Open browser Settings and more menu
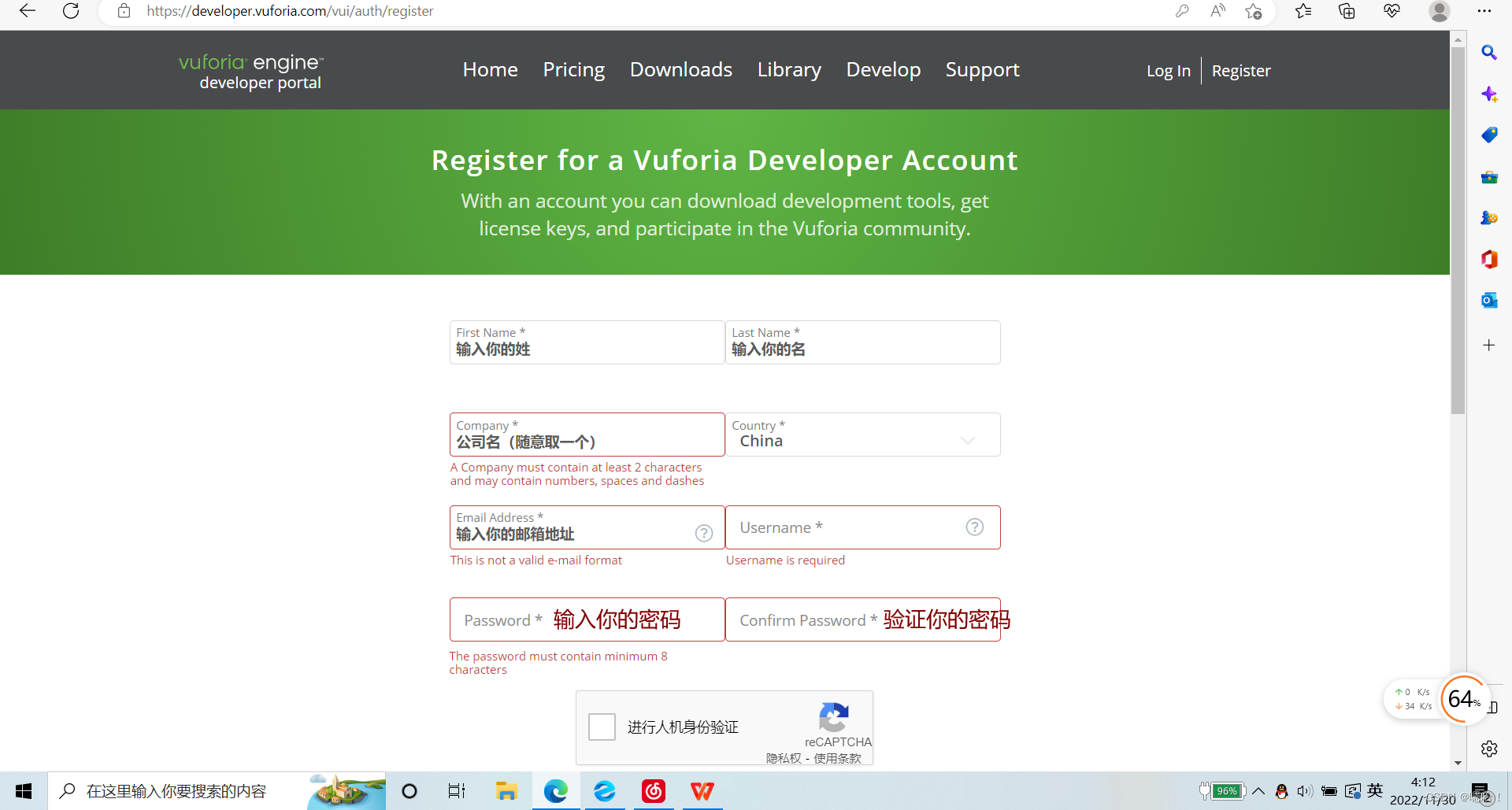Image resolution: width=1512 pixels, height=810 pixels. pos(1484,11)
